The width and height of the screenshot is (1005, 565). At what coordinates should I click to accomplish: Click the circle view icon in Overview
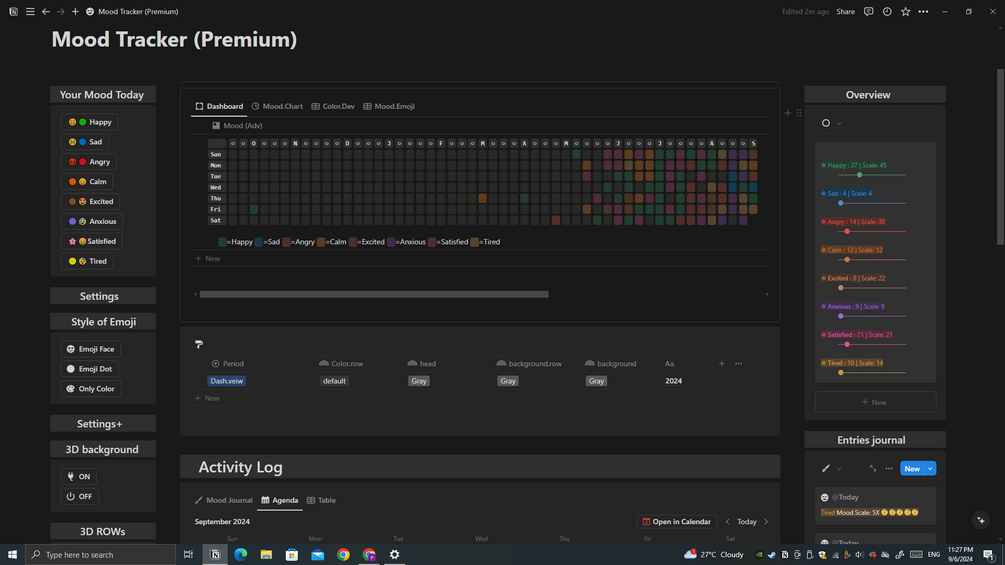(x=826, y=123)
